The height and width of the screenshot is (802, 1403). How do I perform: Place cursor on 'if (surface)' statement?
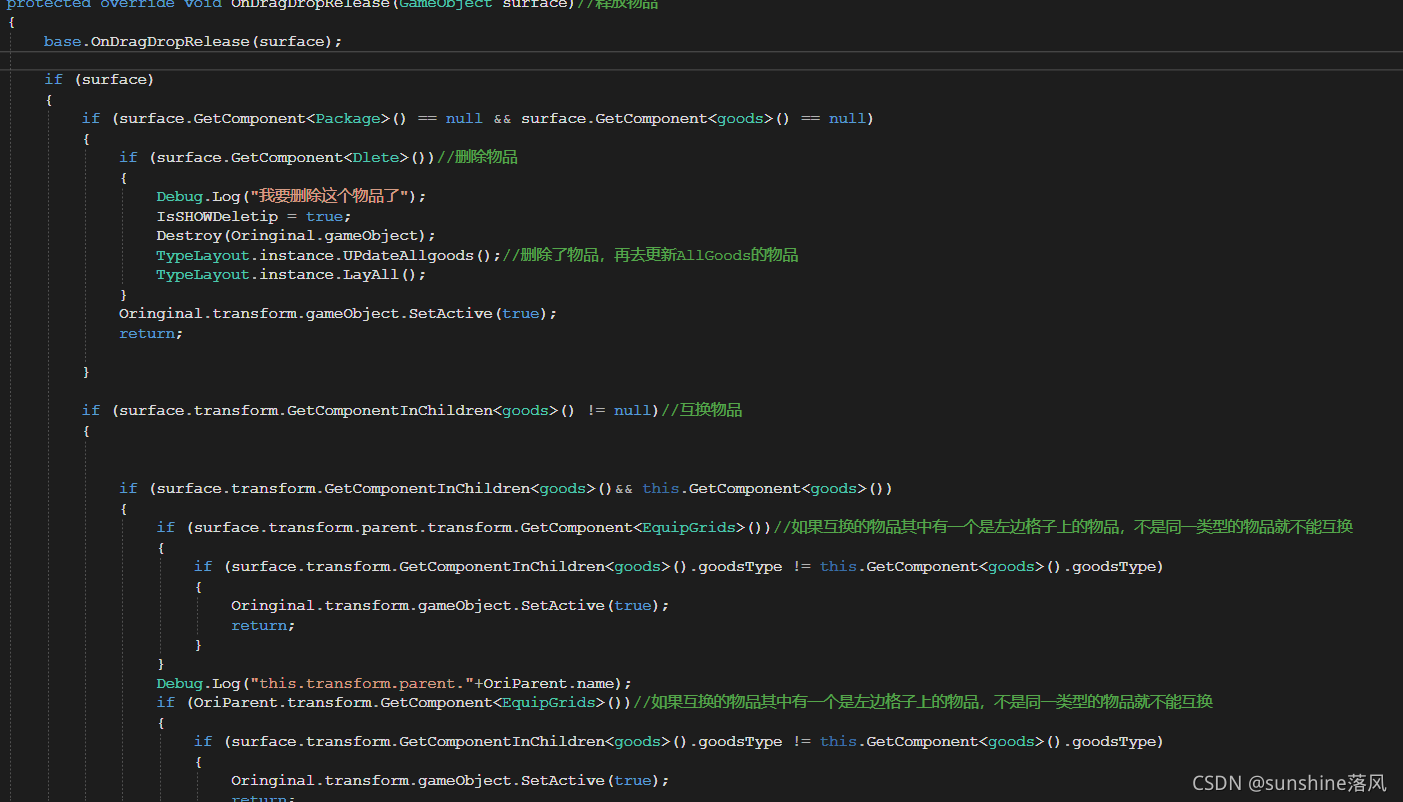click(99, 79)
